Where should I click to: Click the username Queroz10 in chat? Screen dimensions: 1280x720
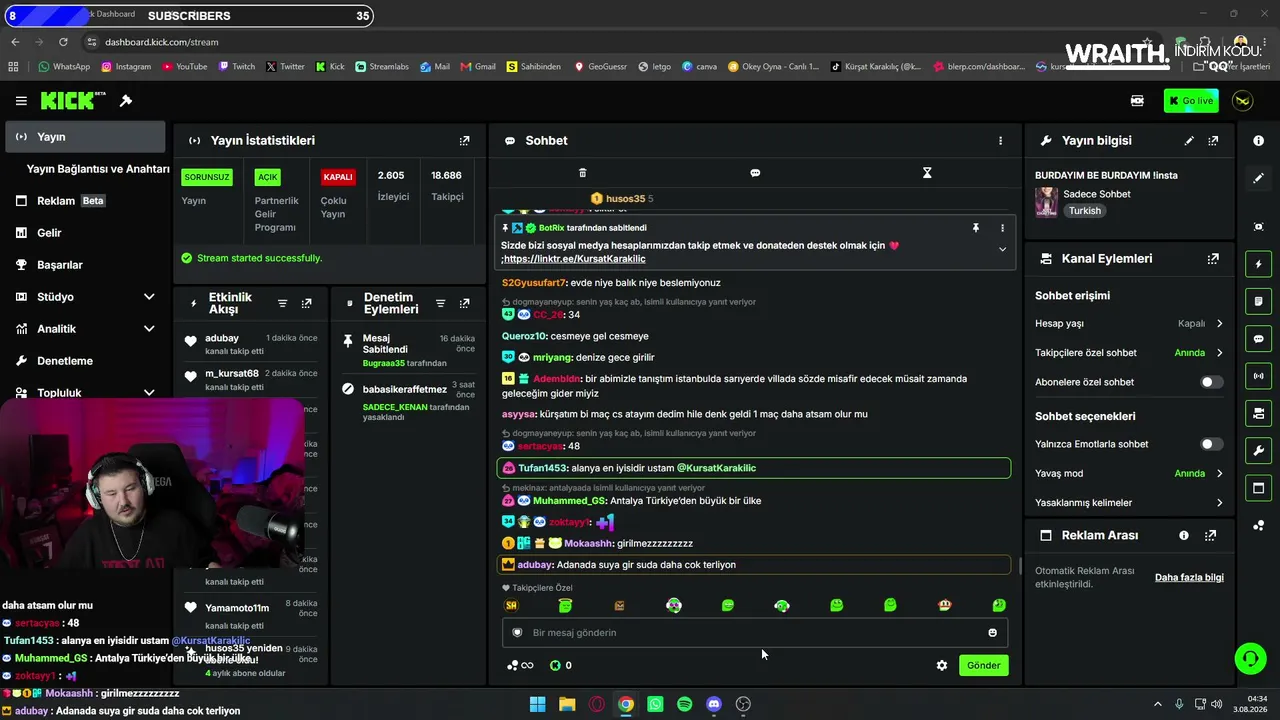[524, 336]
